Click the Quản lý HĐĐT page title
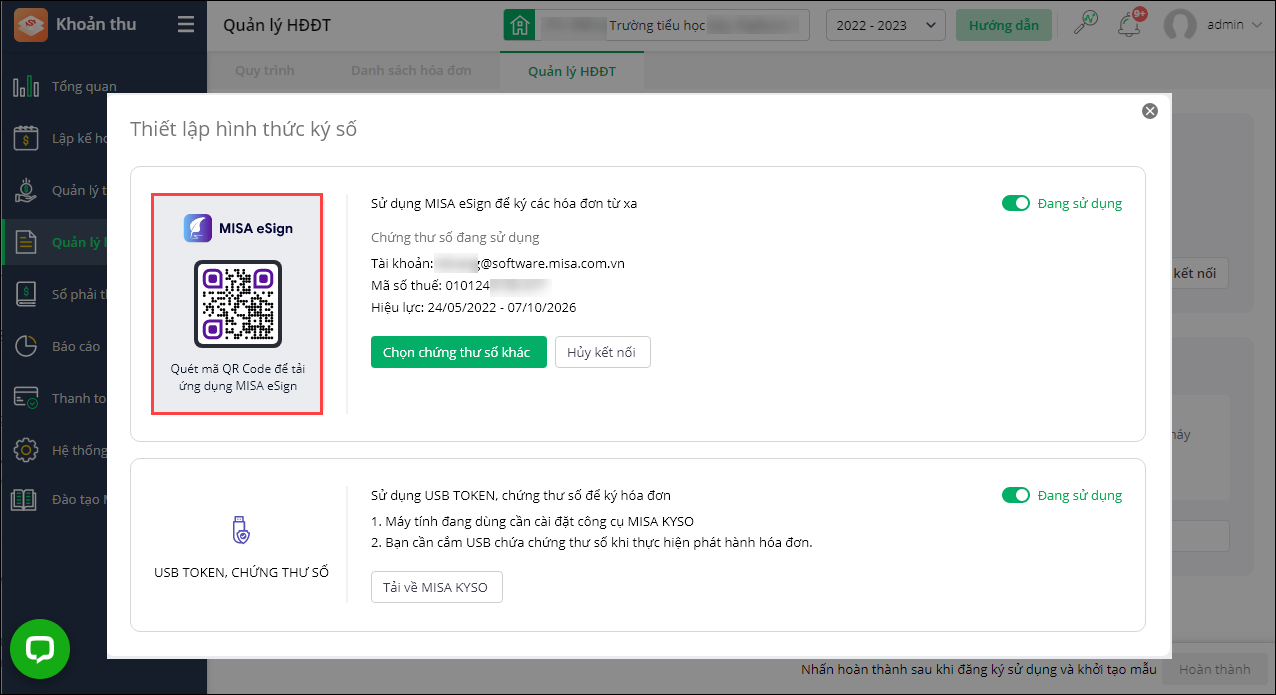Viewport: 1276px width, 695px height. coord(278,25)
